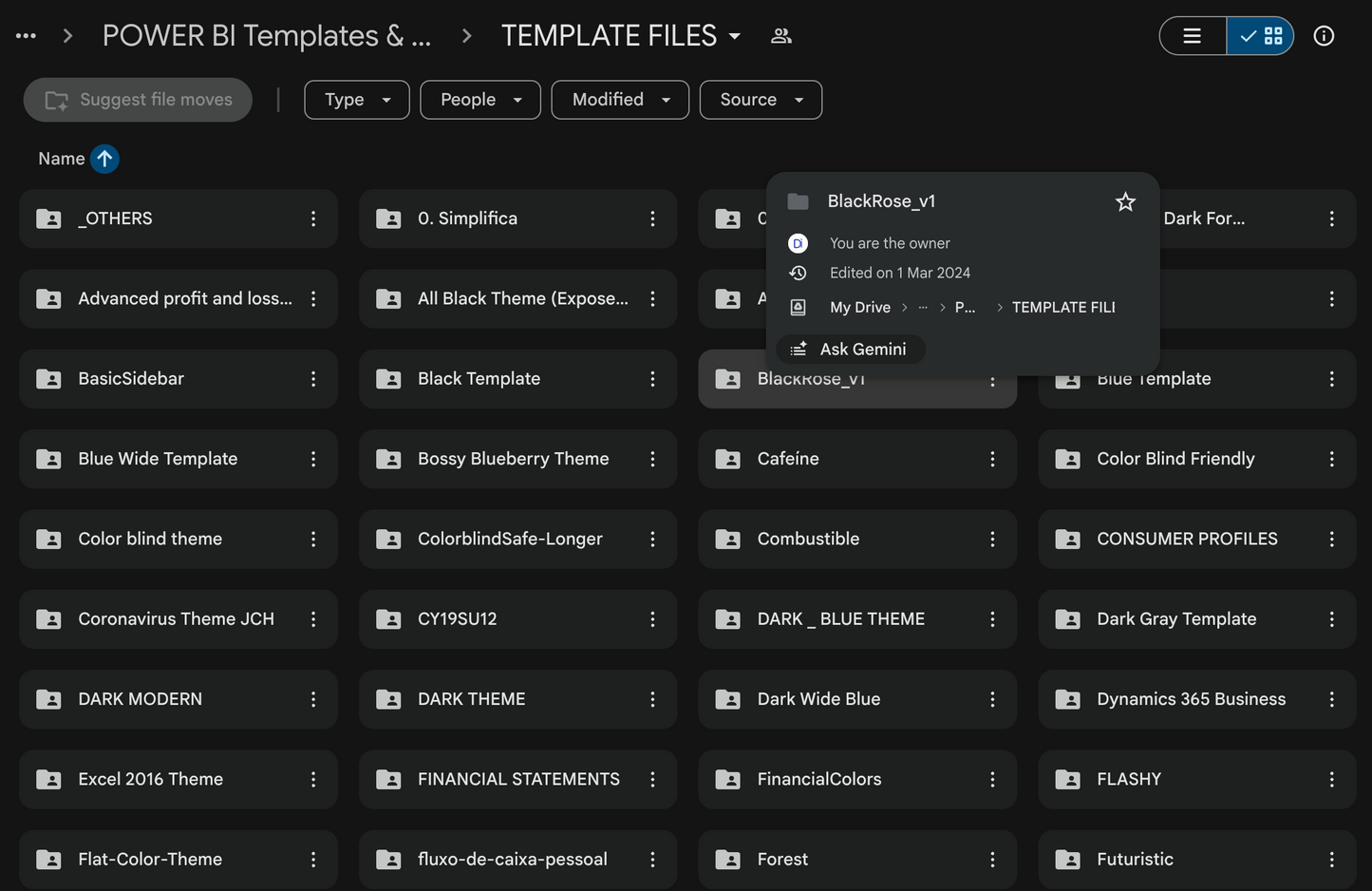Select the Excel 2016 Theme folder
Viewport: 1372px width, 891px height.
179,779
